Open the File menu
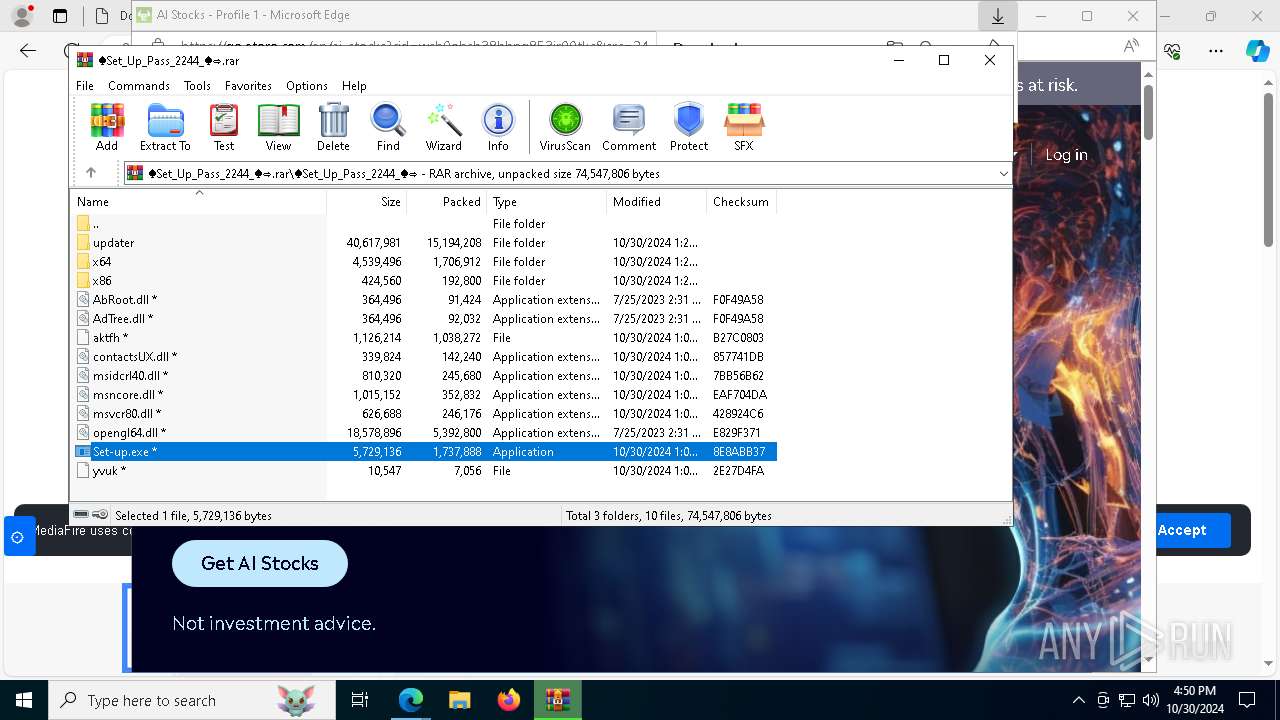1280x720 pixels. pyautogui.click(x=85, y=86)
